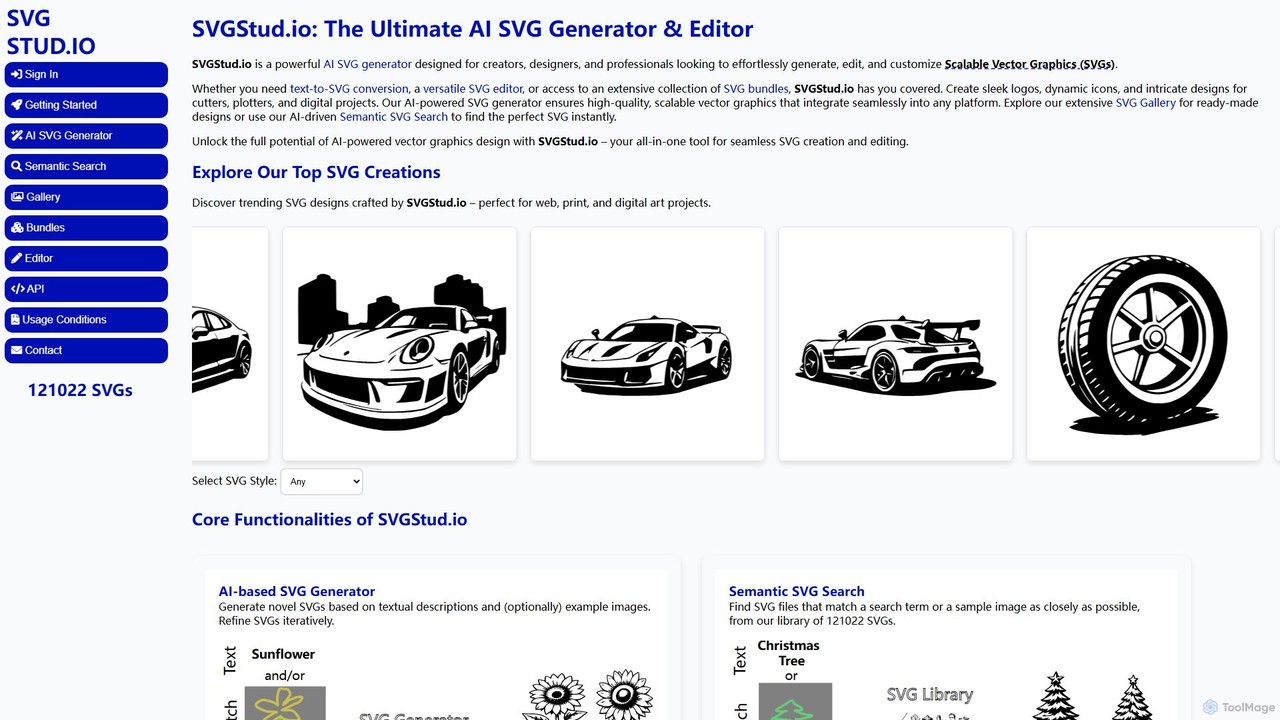Click the pencil icon beside Editor
Image resolution: width=1280 pixels, height=720 pixels.
point(17,258)
